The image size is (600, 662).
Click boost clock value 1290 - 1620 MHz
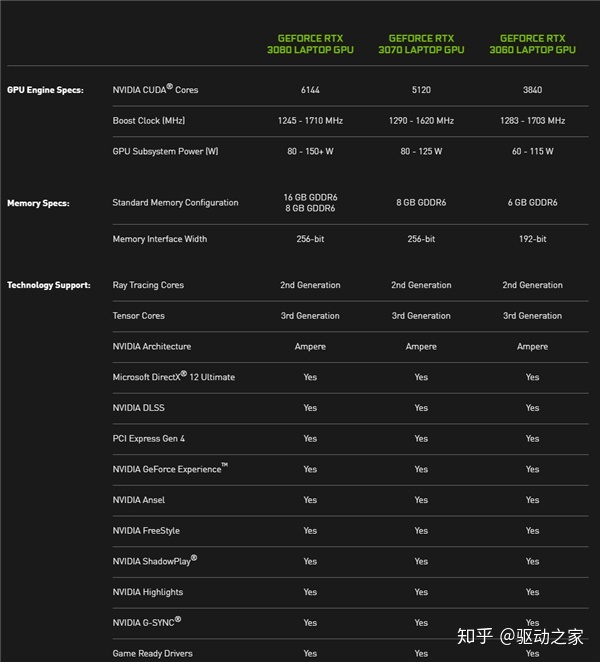pos(421,121)
